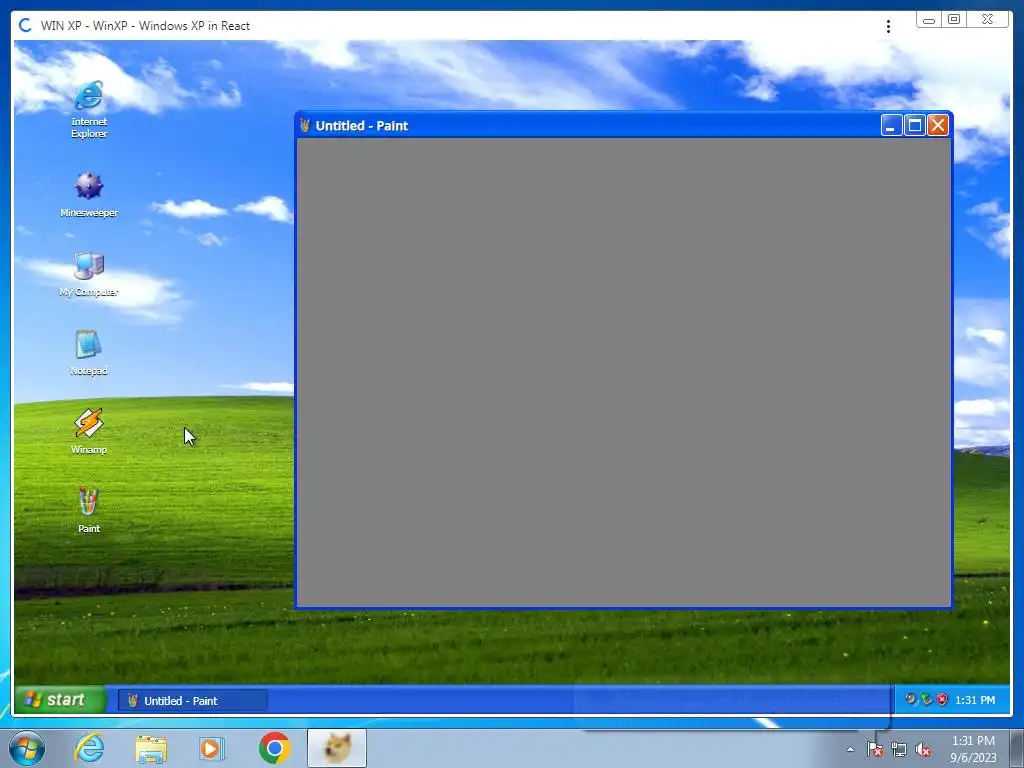The width and height of the screenshot is (1024, 768).
Task: Minimize the WIN XP app window
Action: (x=928, y=20)
